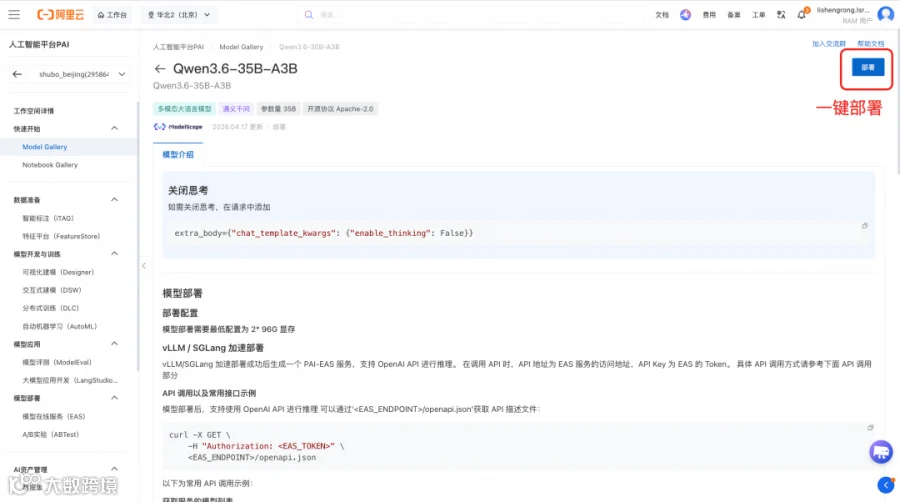This screenshot has width=900, height=502.
Task: Open the 文档 top menu item
Action: pos(662,15)
